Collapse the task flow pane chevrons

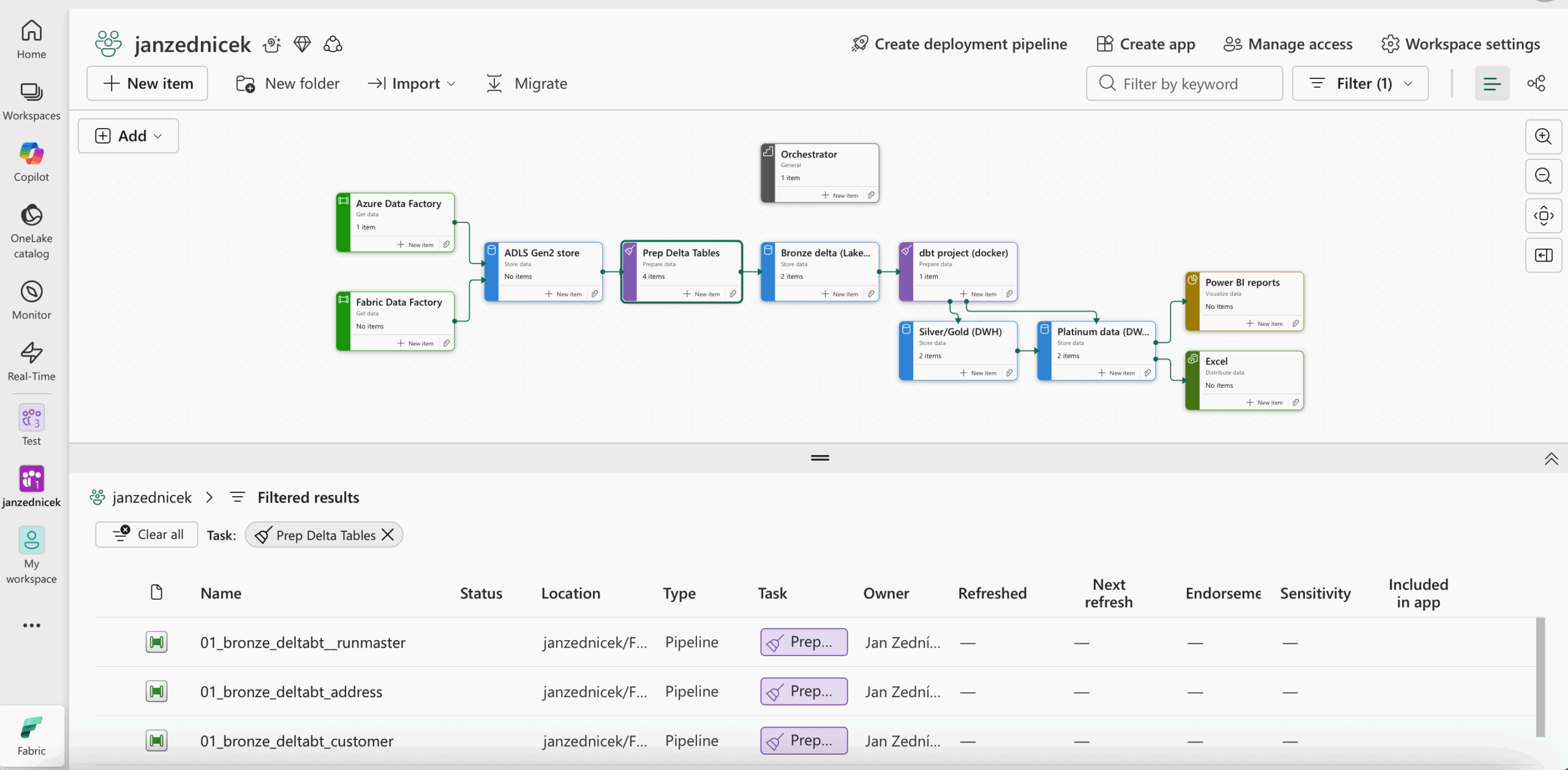click(x=1551, y=459)
